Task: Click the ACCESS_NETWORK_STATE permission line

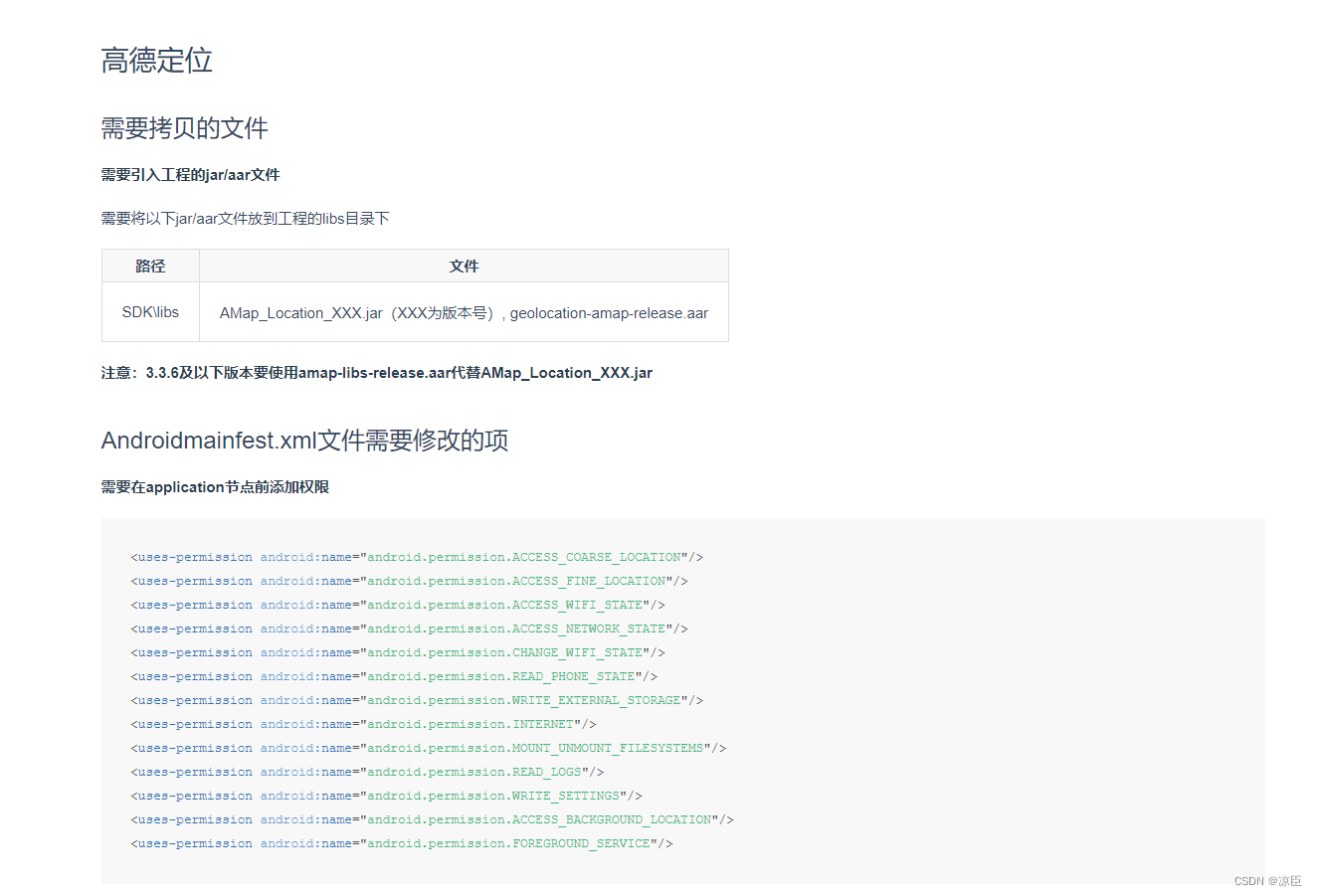Action: click(x=409, y=628)
